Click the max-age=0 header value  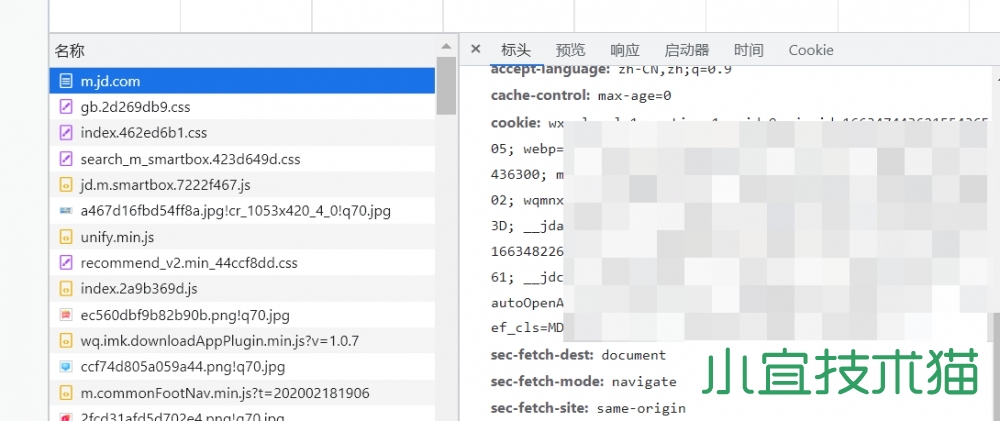point(635,96)
